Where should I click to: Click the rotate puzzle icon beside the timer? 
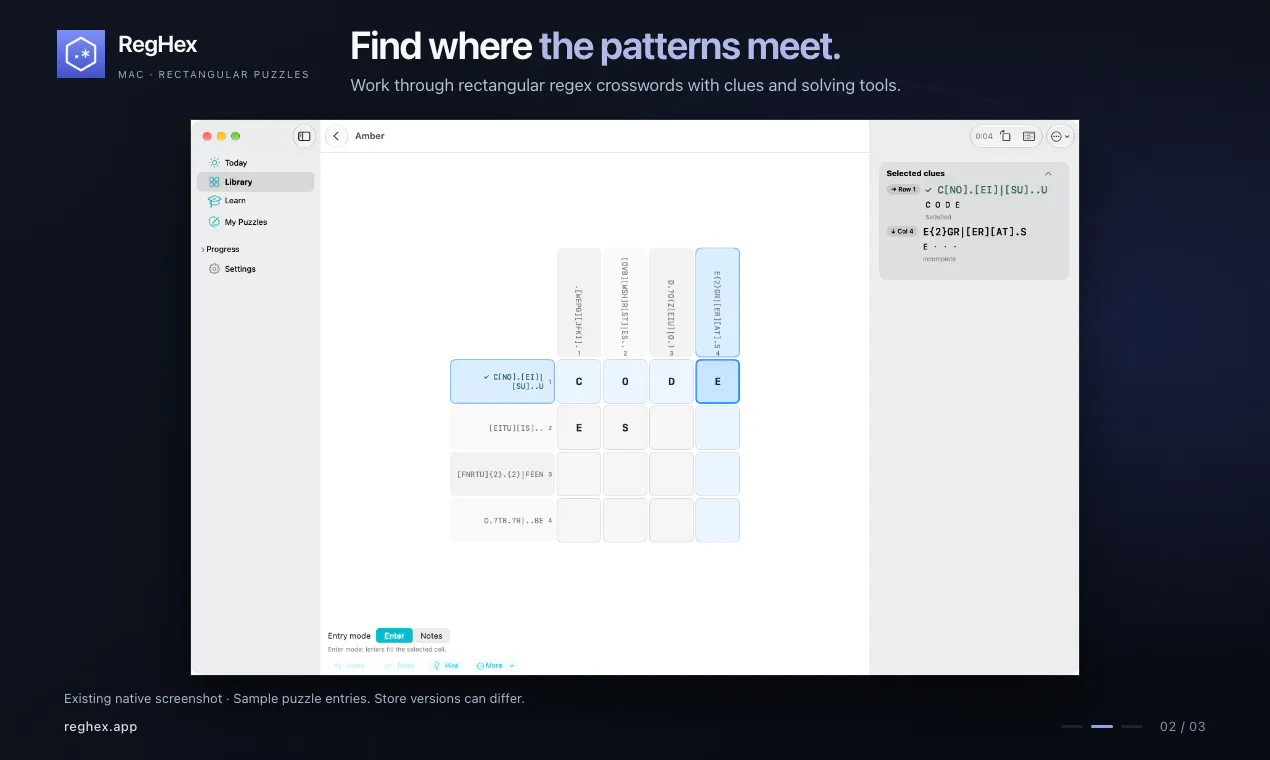click(x=1006, y=136)
